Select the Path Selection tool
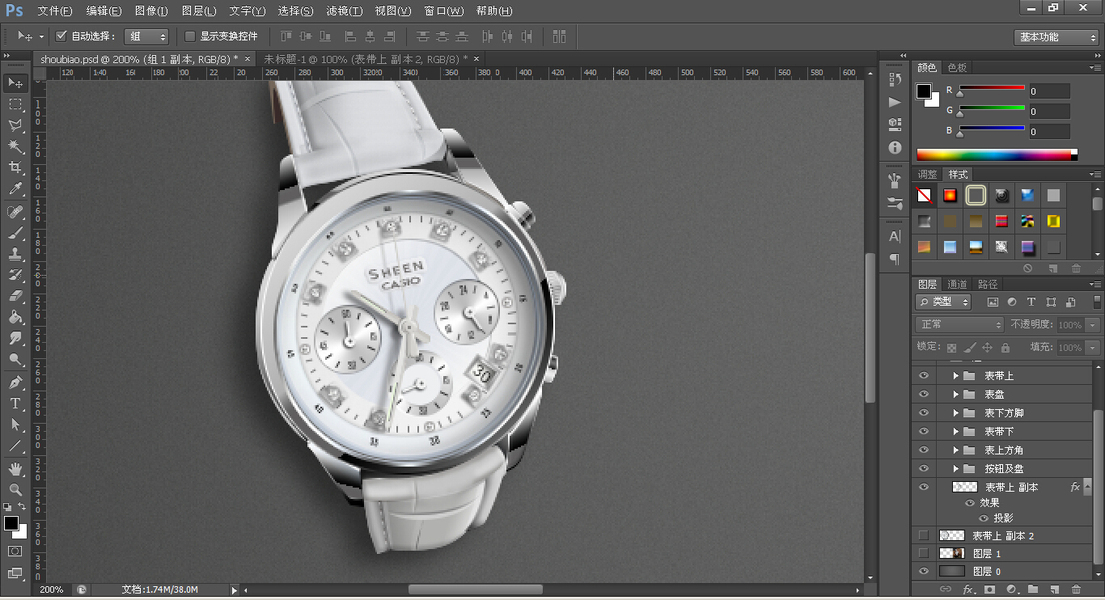Image resolution: width=1105 pixels, height=600 pixels. 15,425
